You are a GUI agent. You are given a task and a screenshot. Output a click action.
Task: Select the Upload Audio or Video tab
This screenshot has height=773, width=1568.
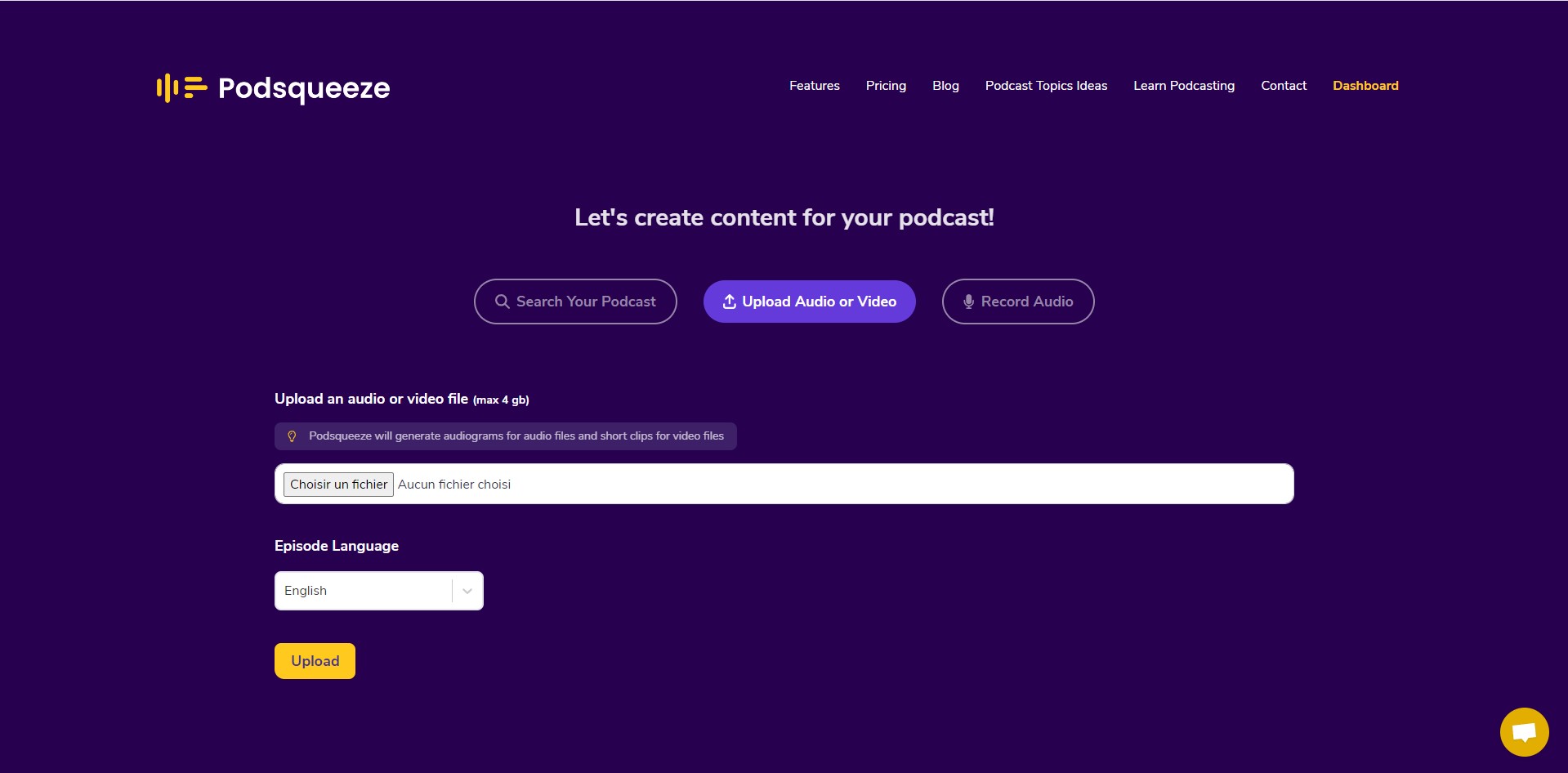tap(810, 302)
